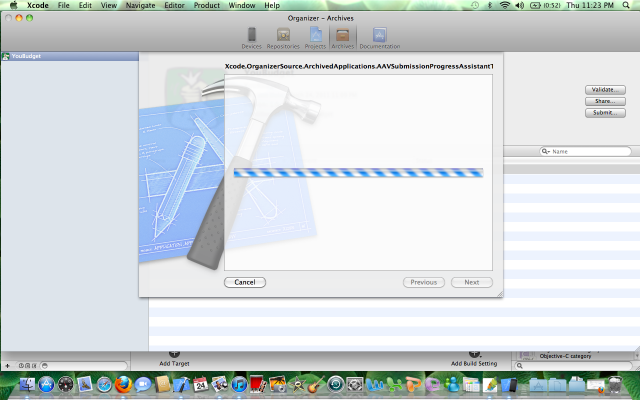
Task: Select the Archives section in Organizer toolbar
Action: (342, 38)
